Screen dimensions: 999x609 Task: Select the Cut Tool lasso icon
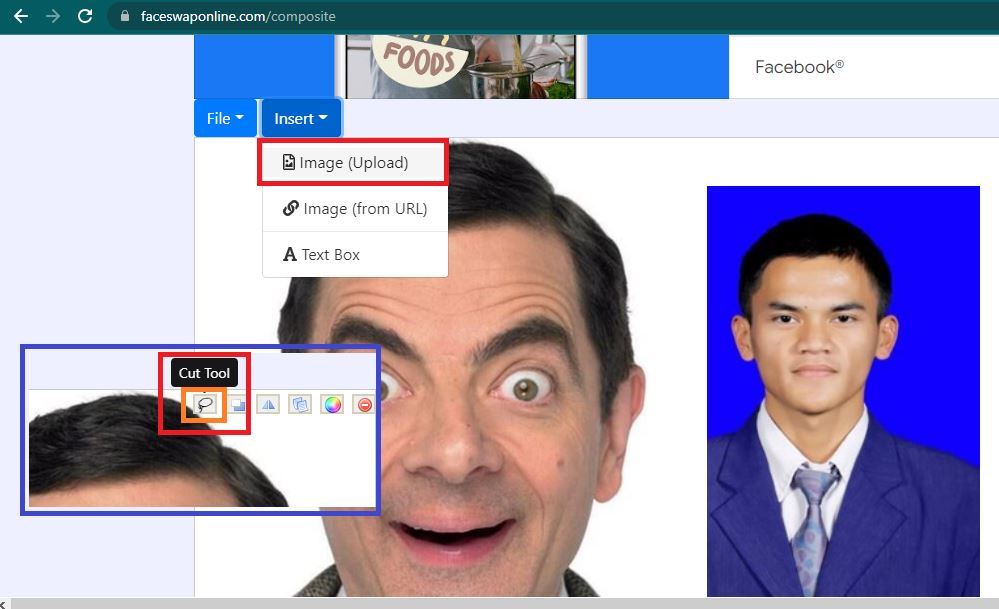click(205, 405)
